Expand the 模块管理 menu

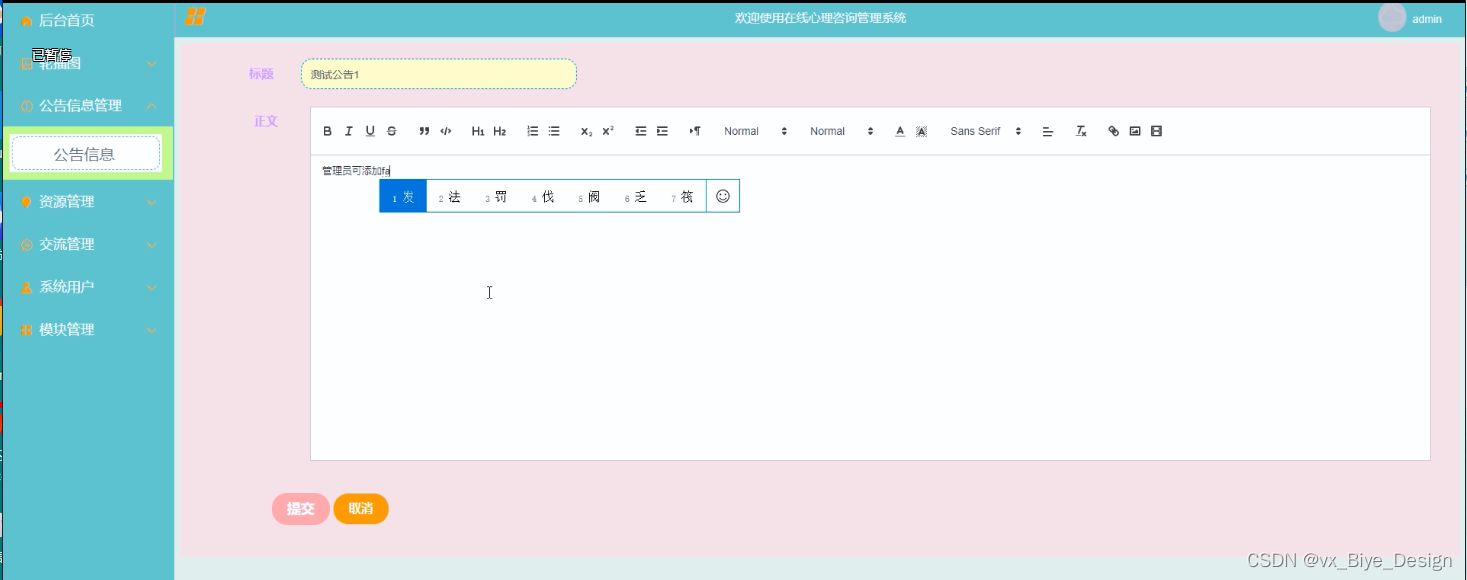[x=88, y=329]
